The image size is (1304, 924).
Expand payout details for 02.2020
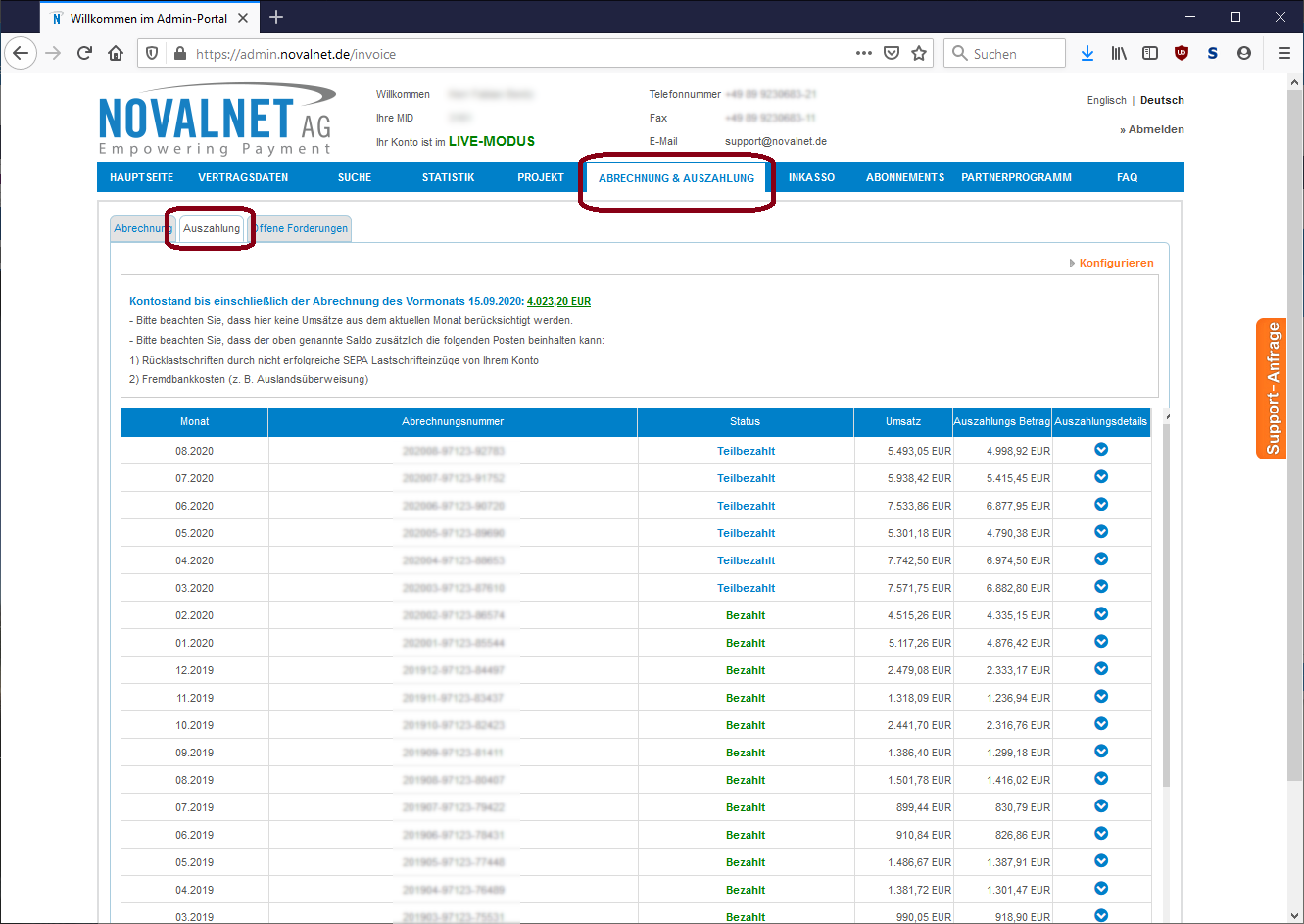(x=1101, y=614)
